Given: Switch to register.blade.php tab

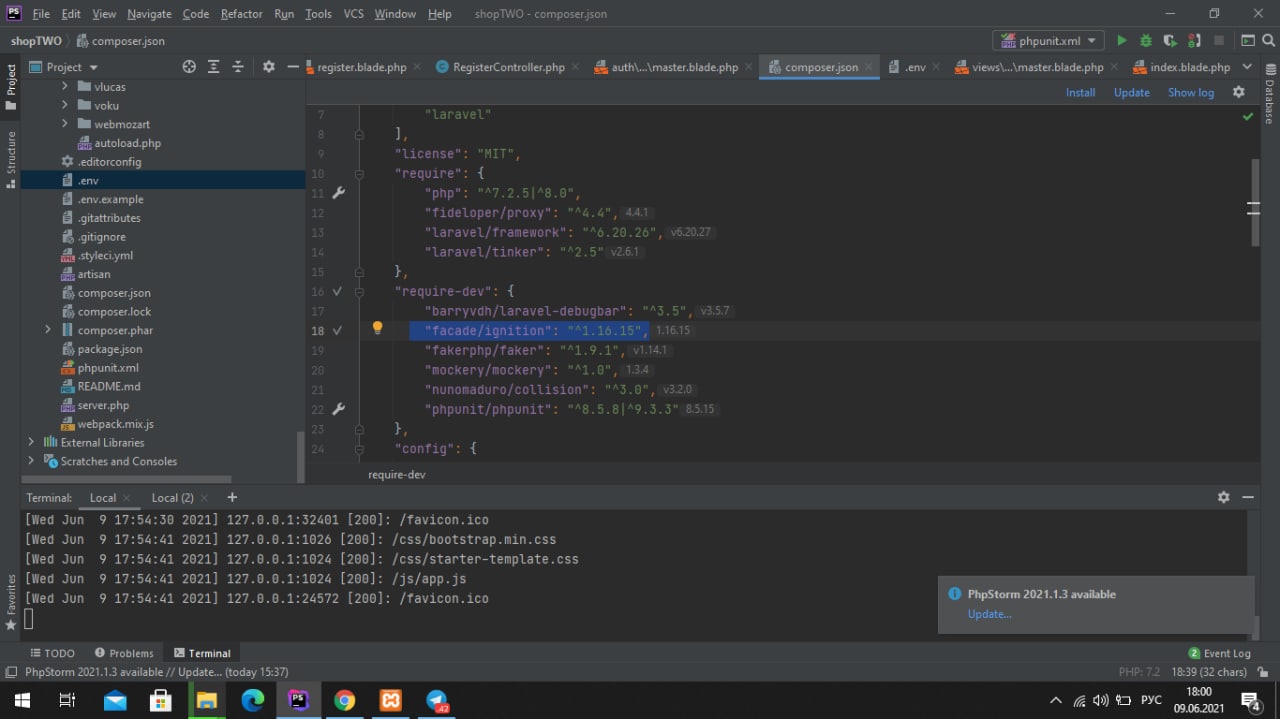Looking at the screenshot, I should tap(362, 67).
